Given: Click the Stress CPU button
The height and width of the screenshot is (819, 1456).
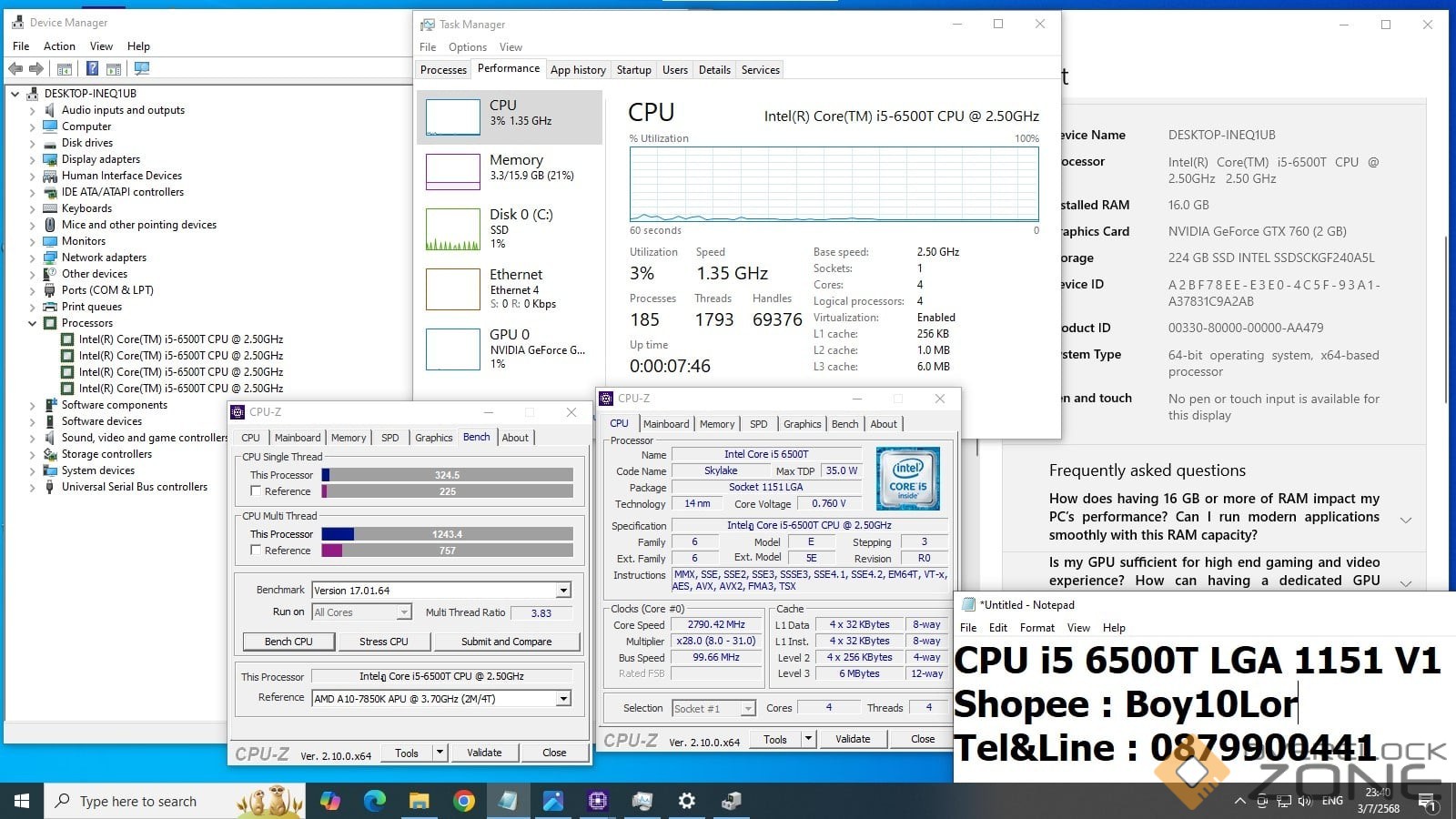Looking at the screenshot, I should 383,642.
